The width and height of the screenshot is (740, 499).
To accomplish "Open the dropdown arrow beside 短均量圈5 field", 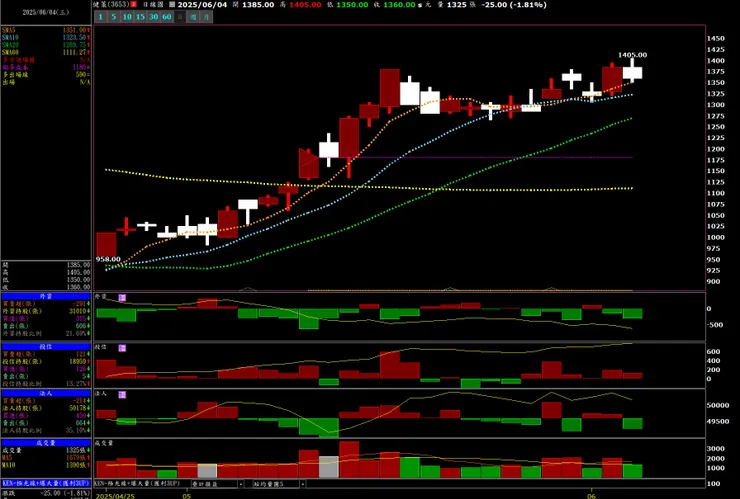I will (x=303, y=484).
